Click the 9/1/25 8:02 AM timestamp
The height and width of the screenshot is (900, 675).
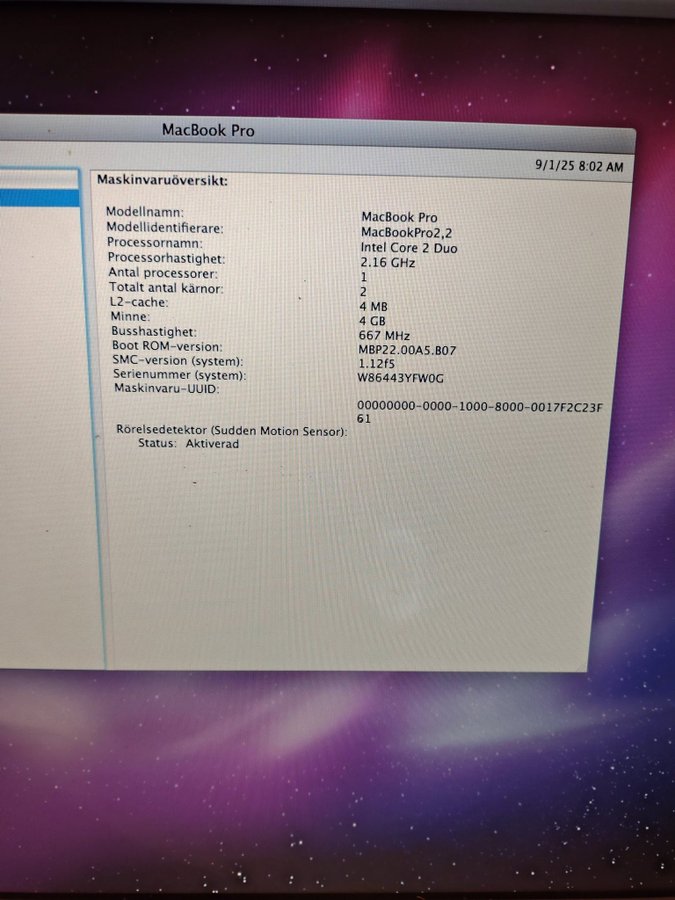(x=579, y=166)
